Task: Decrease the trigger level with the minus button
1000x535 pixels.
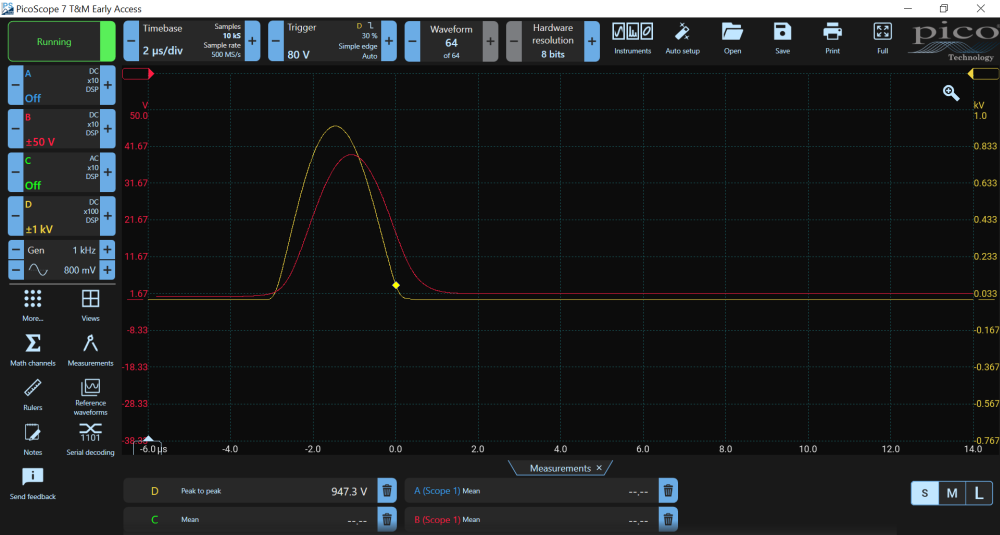Action: click(x=276, y=41)
